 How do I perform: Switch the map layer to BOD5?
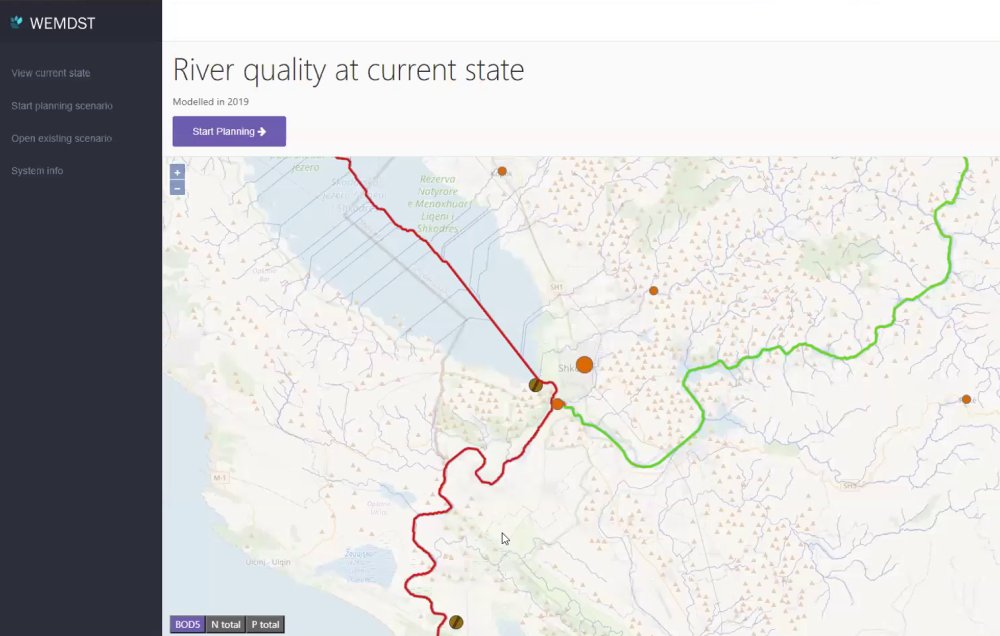tap(187, 625)
